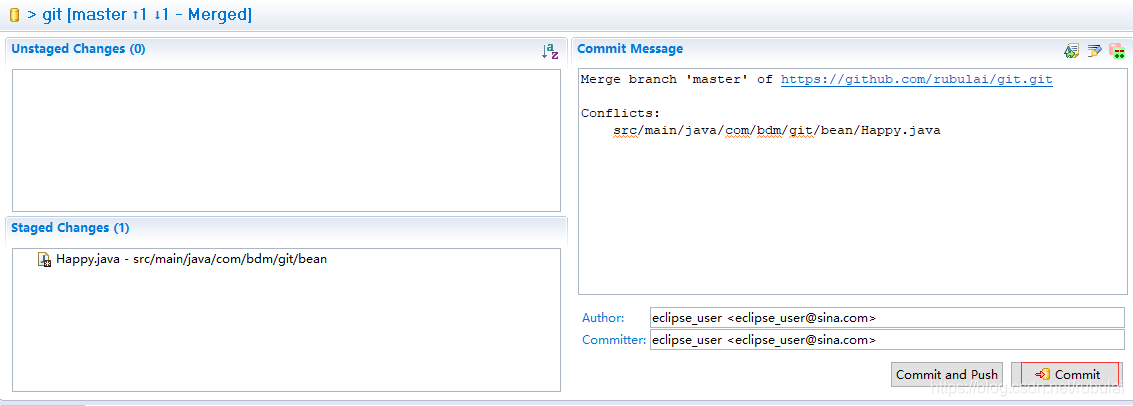Toggle the Amend previous commit icon
1133x406 pixels.
click(x=1071, y=50)
